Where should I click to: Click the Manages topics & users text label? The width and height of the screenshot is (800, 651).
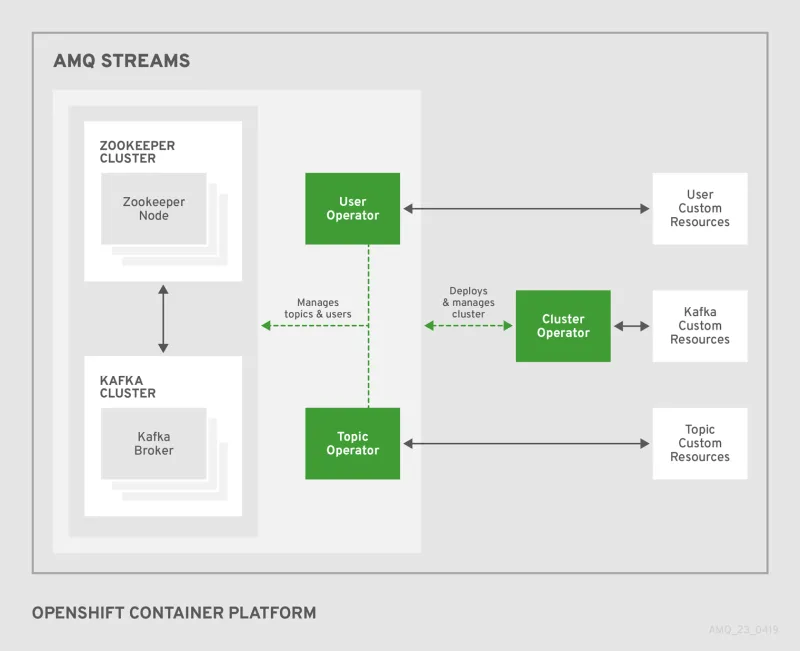[x=318, y=308]
